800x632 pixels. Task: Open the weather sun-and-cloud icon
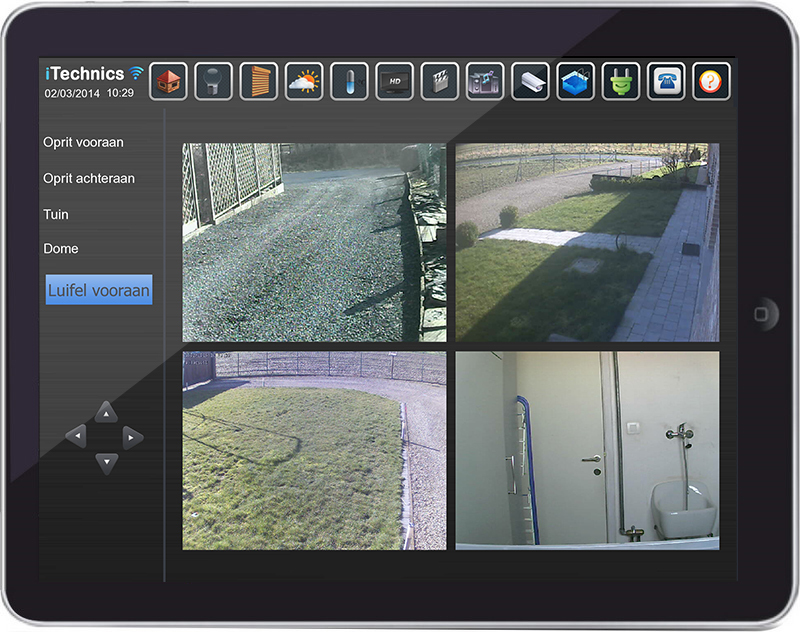304,81
